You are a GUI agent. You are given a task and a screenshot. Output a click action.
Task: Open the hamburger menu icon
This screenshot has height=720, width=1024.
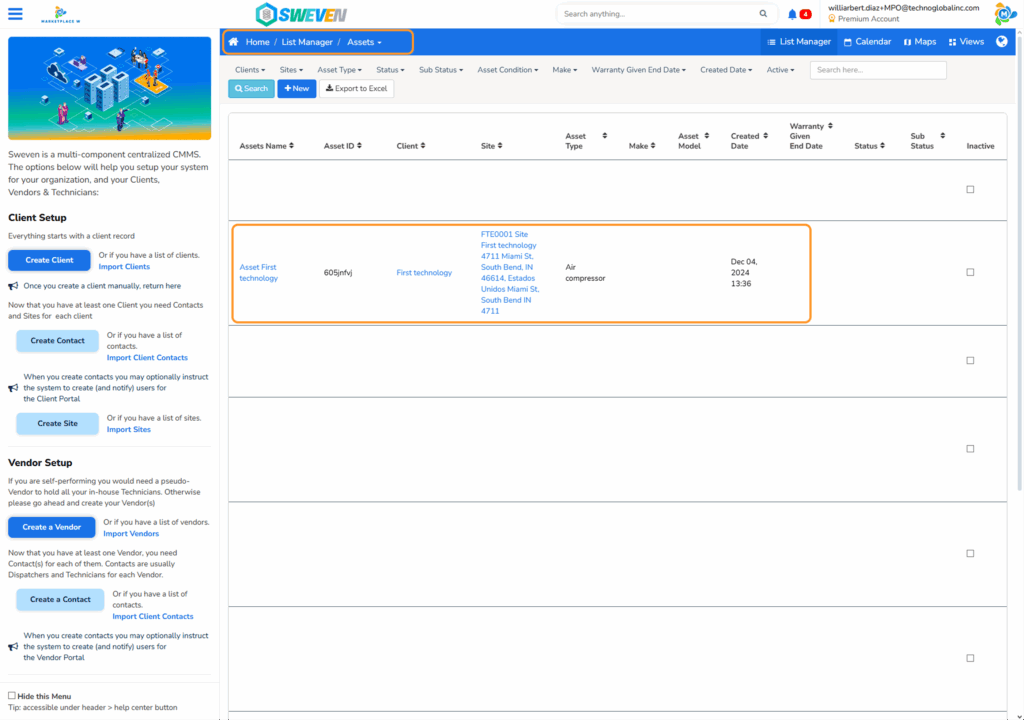(15, 14)
